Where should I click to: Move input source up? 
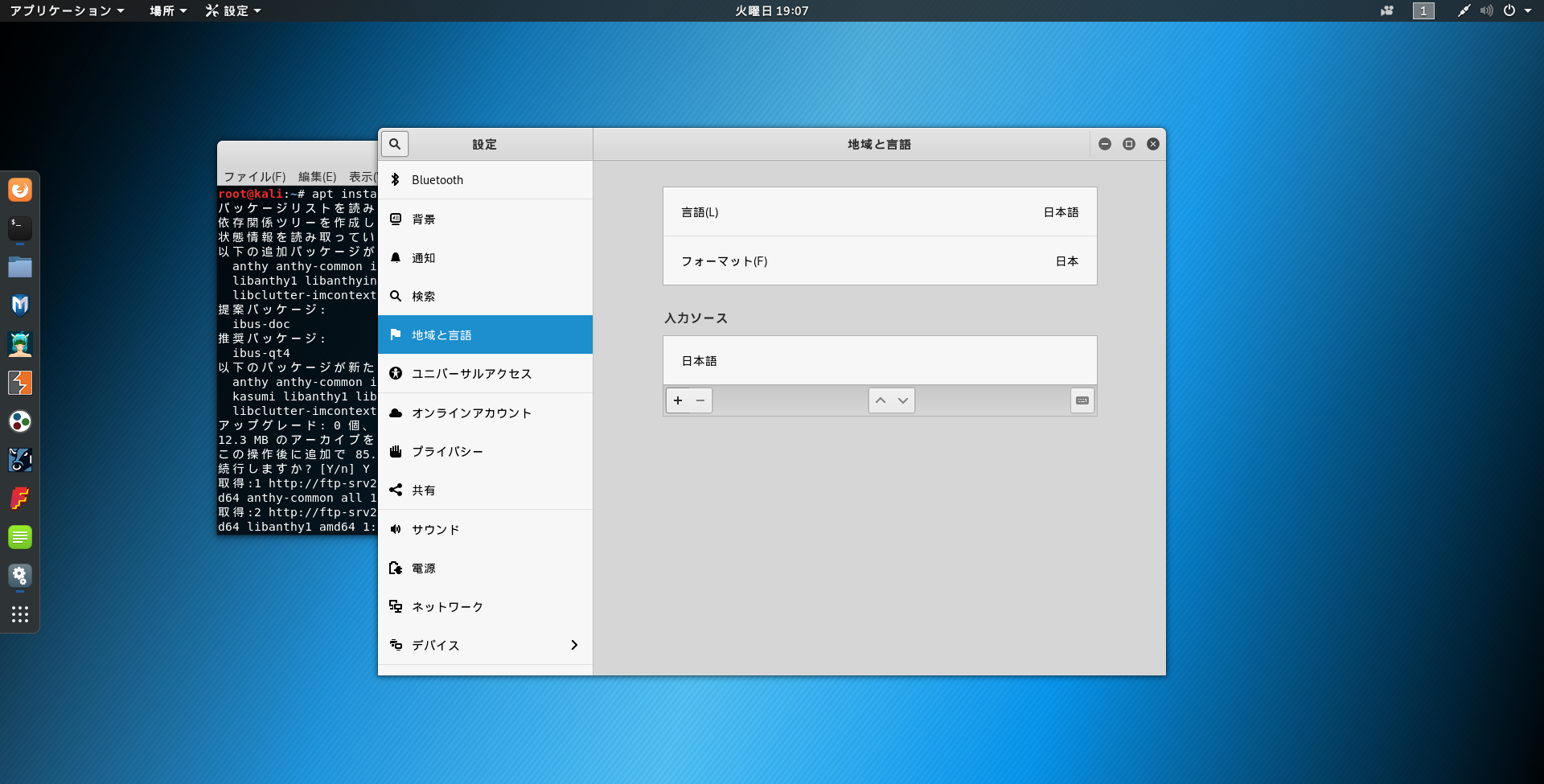881,400
